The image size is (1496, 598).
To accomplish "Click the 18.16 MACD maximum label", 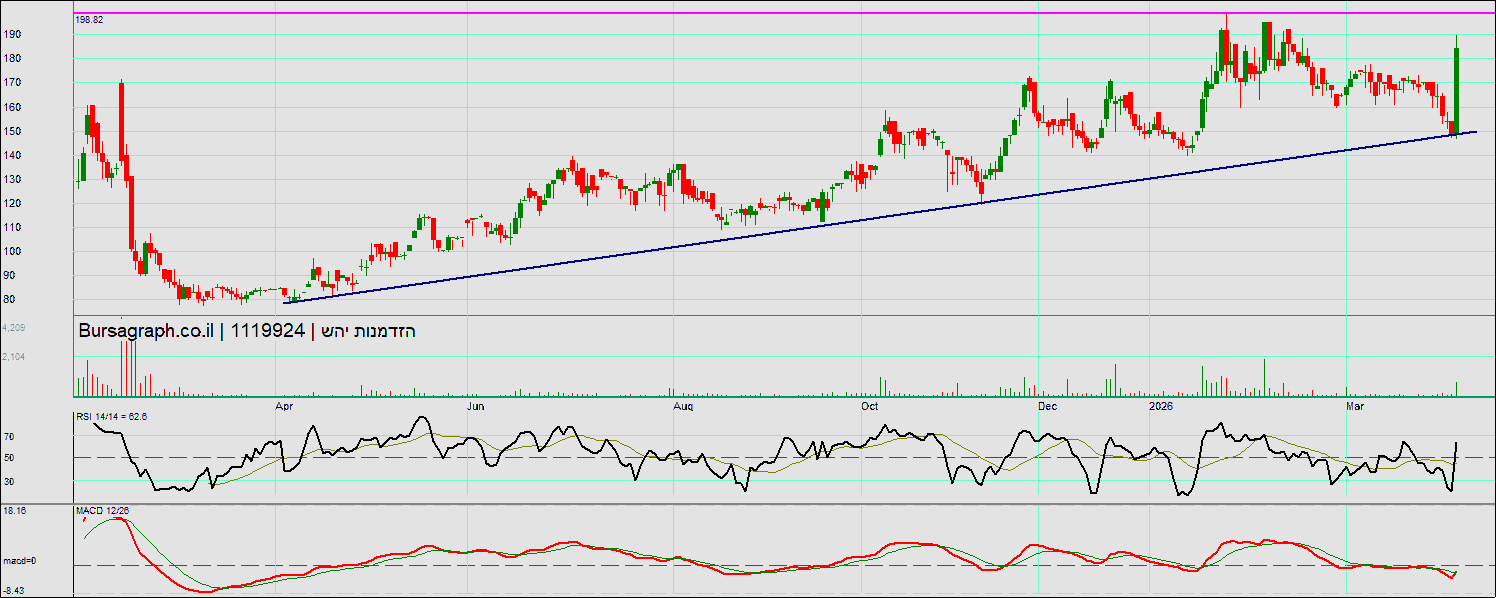I will pos(13,511).
